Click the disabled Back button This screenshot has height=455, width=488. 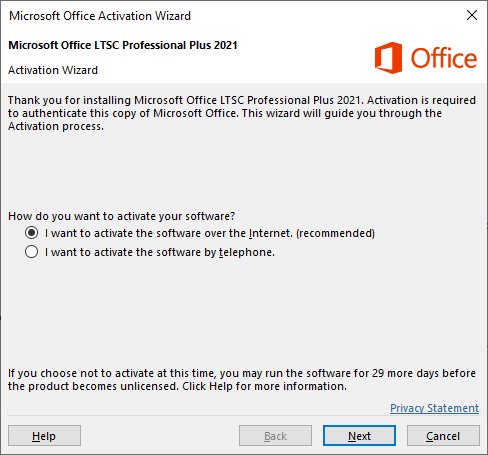[x=275, y=436]
